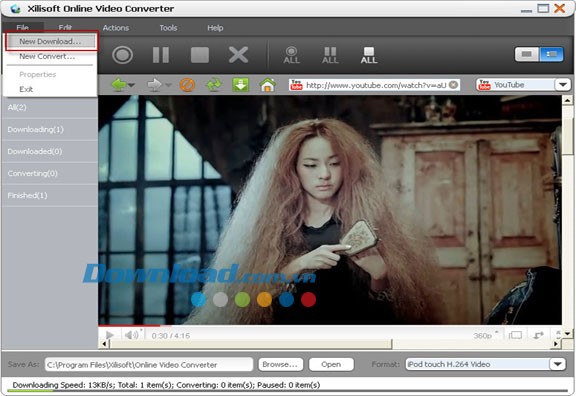Click the video play button
This screenshot has width=576, height=396.
click(109, 335)
